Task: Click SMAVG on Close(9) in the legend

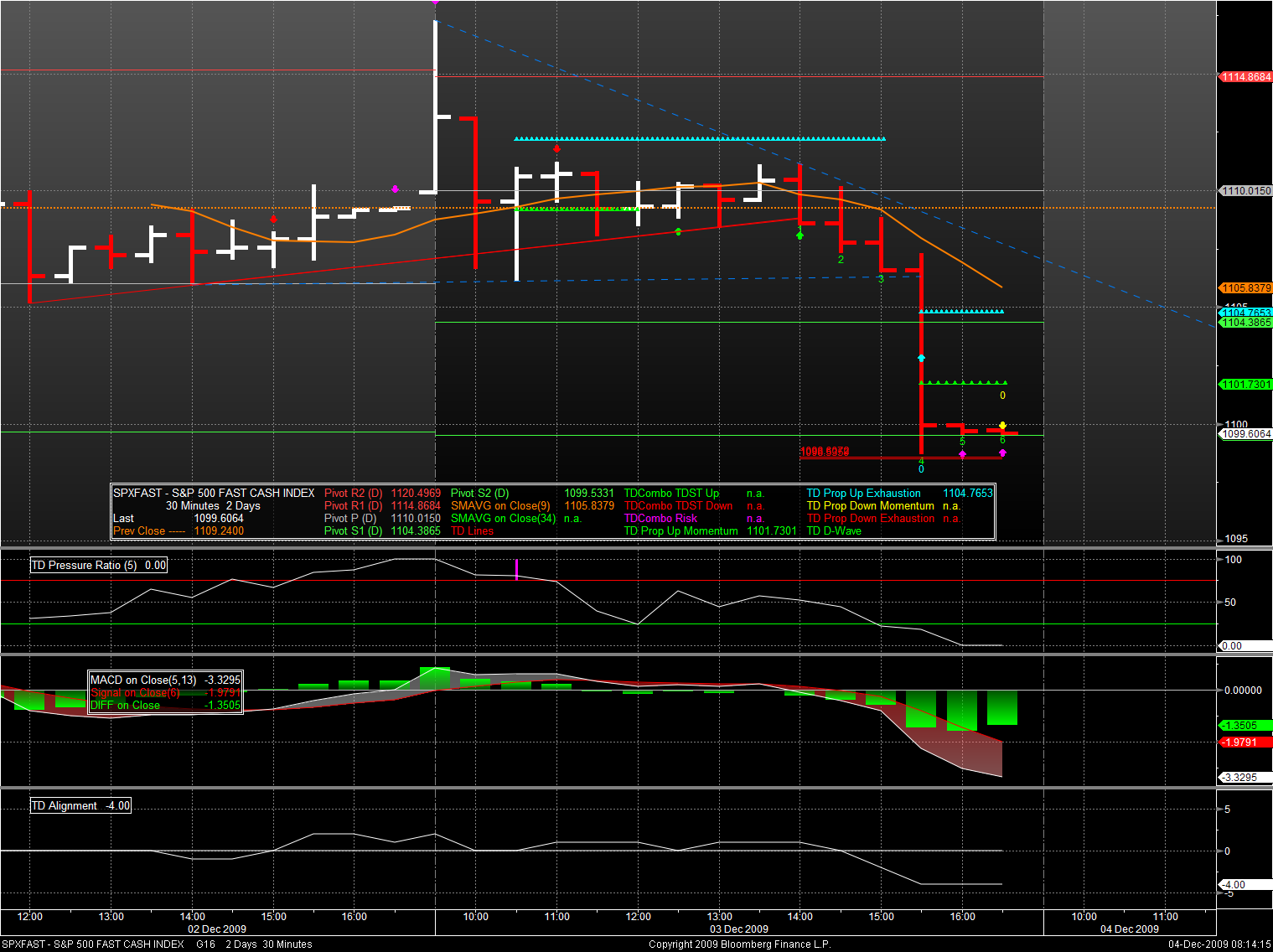Action: click(x=500, y=506)
